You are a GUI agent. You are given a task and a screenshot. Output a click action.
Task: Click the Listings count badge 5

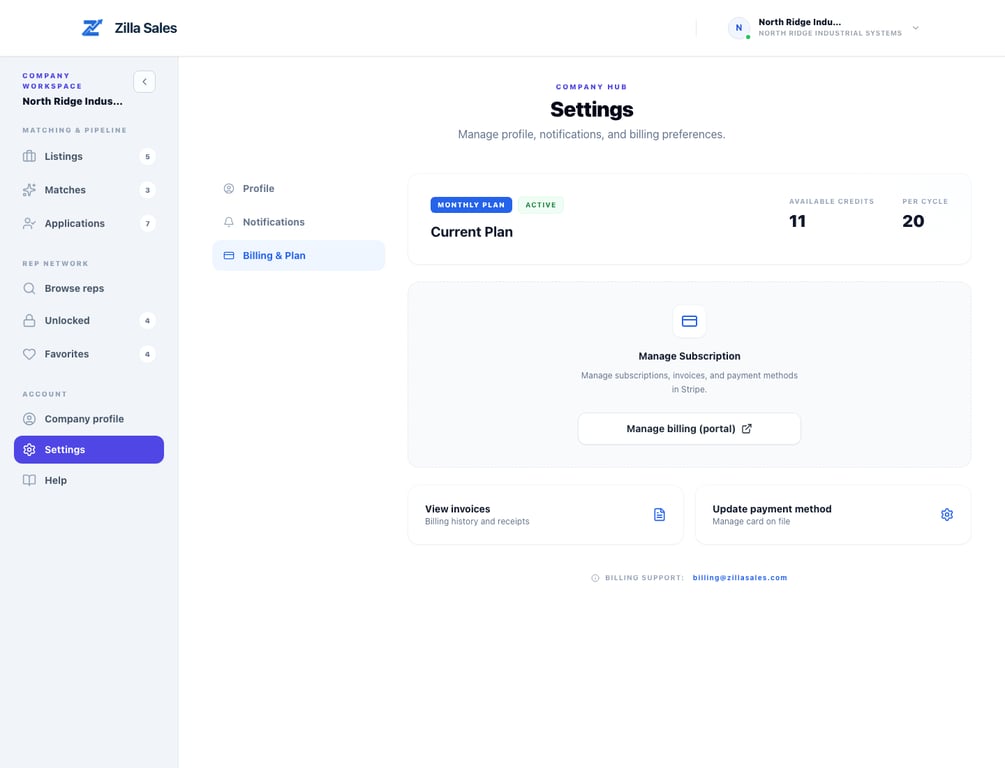click(147, 156)
